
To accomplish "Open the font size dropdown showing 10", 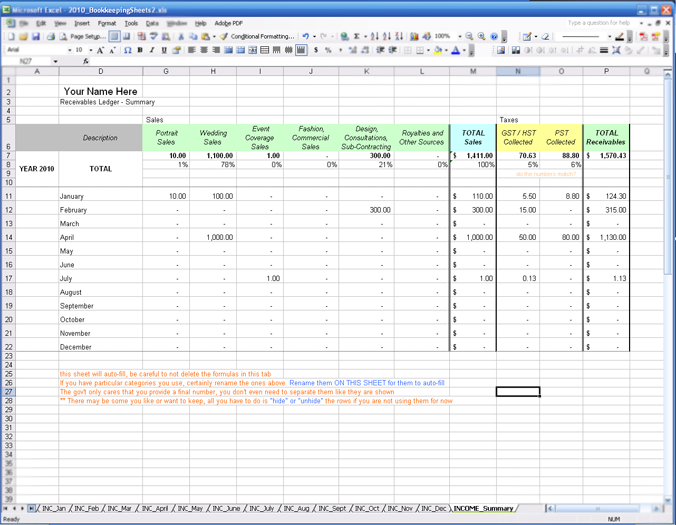I will 91,50.
